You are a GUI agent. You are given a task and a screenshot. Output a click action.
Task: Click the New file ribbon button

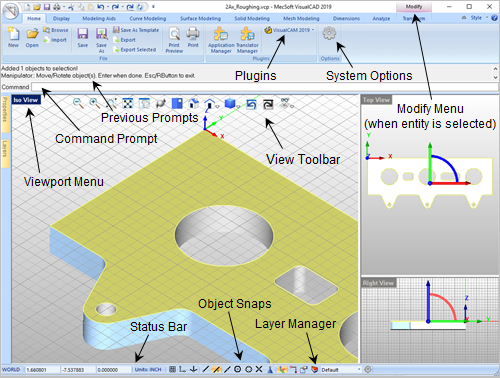13,37
